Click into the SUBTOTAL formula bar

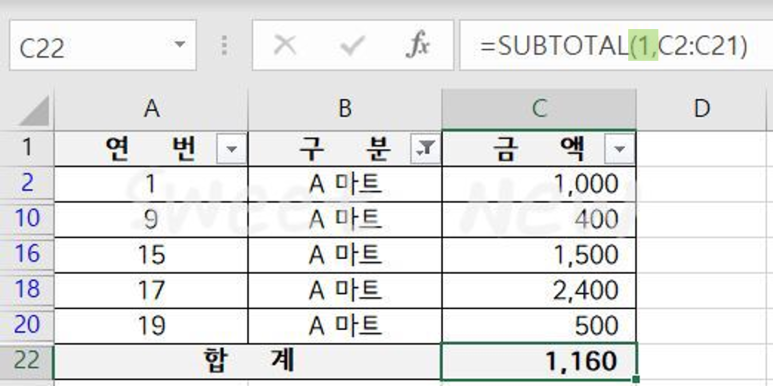pos(616,45)
